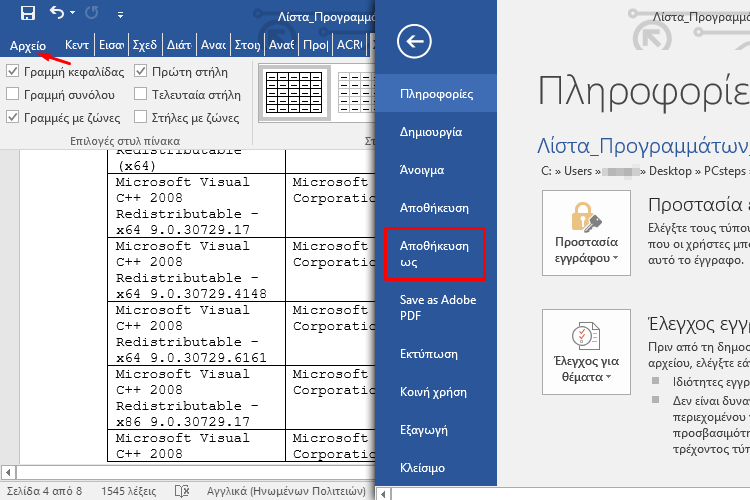This screenshot has width=750, height=500.
Task: Click the cell with x64 9.0.30729.6161
Action: 197,333
